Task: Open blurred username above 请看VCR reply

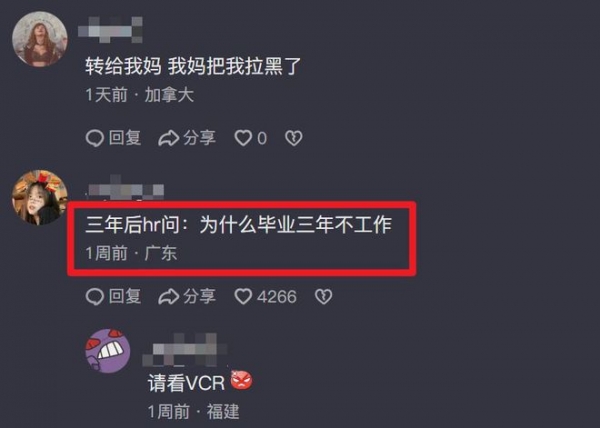Action: coord(185,350)
